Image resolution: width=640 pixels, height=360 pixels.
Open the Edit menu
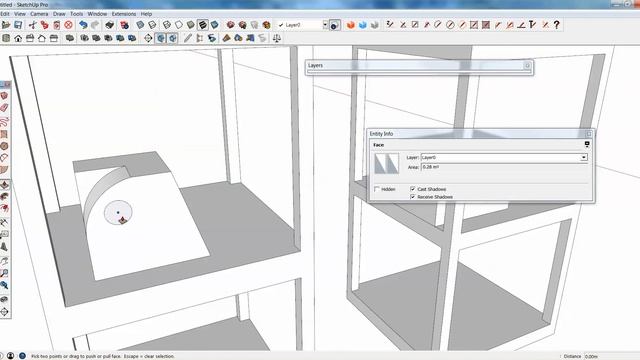pyautogui.click(x=5, y=14)
